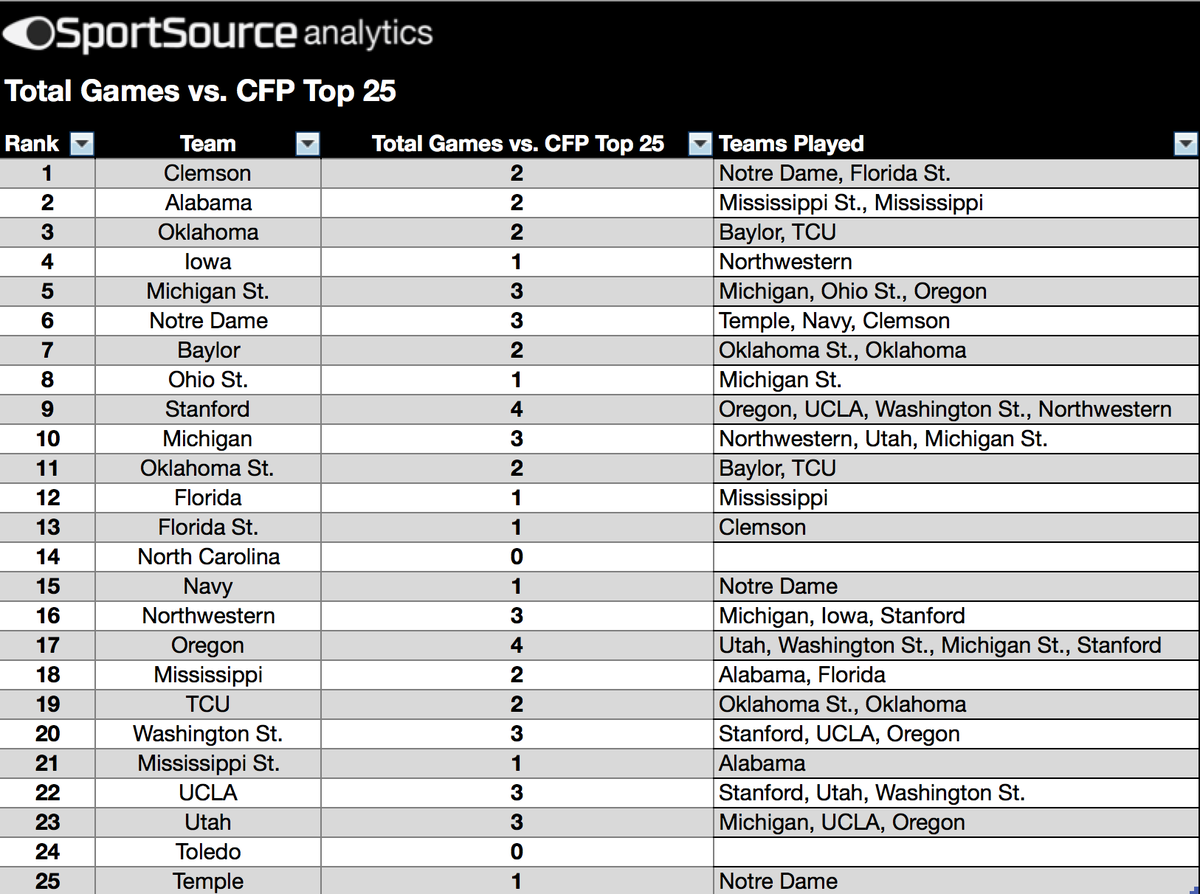Screen dimensions: 1200x894
Task: Select the Teams Played column header
Action: click(x=791, y=144)
